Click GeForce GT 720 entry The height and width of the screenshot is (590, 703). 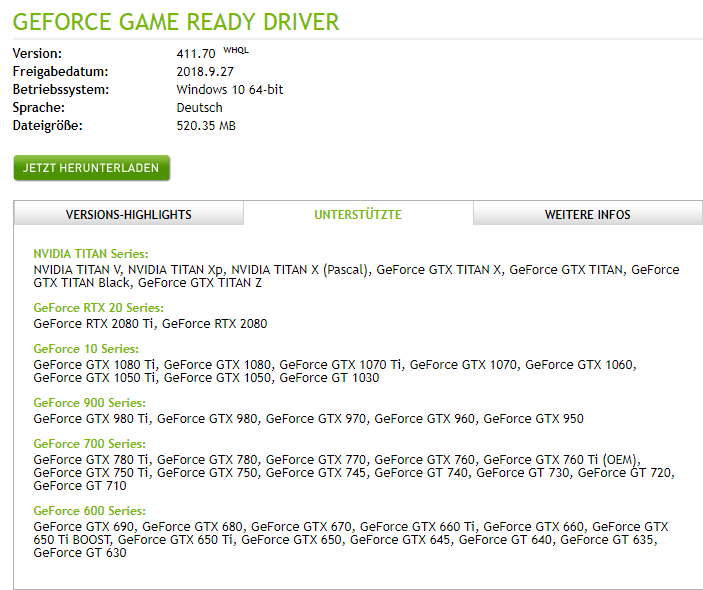tap(624, 473)
